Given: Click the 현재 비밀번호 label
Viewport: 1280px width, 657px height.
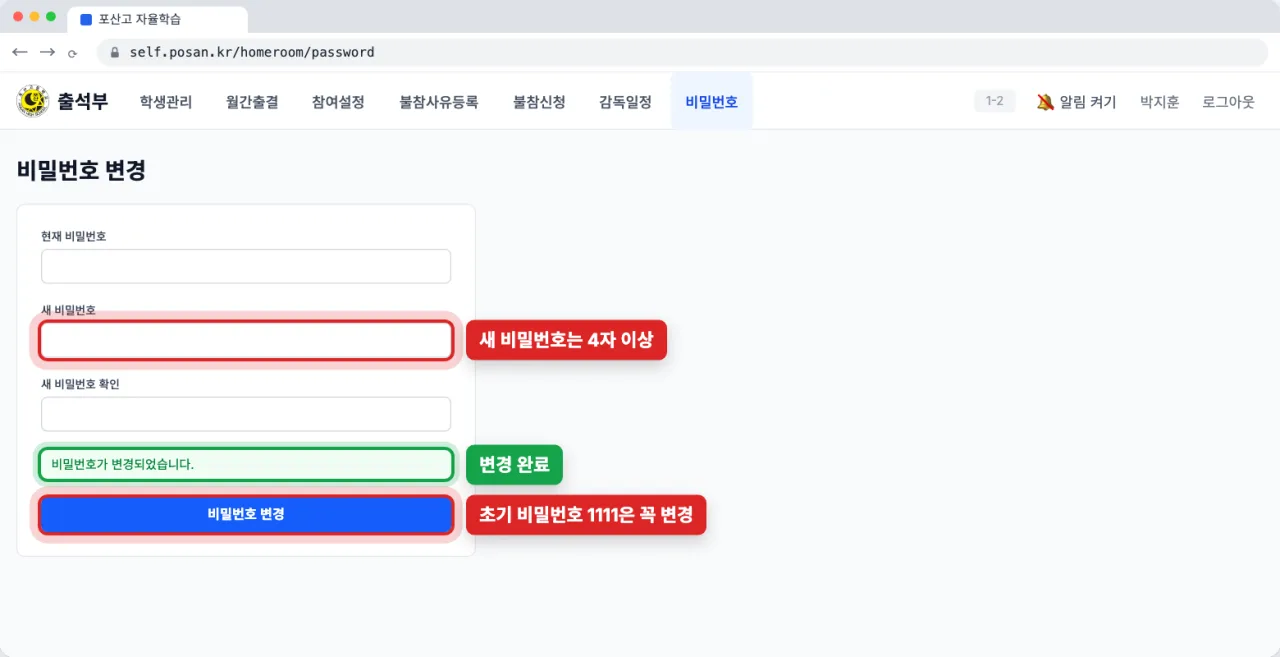Looking at the screenshot, I should pos(74,236).
